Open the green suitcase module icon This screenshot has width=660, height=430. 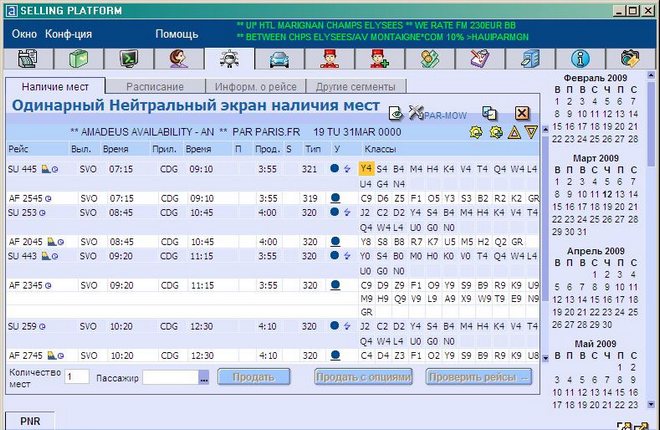click(x=78, y=58)
